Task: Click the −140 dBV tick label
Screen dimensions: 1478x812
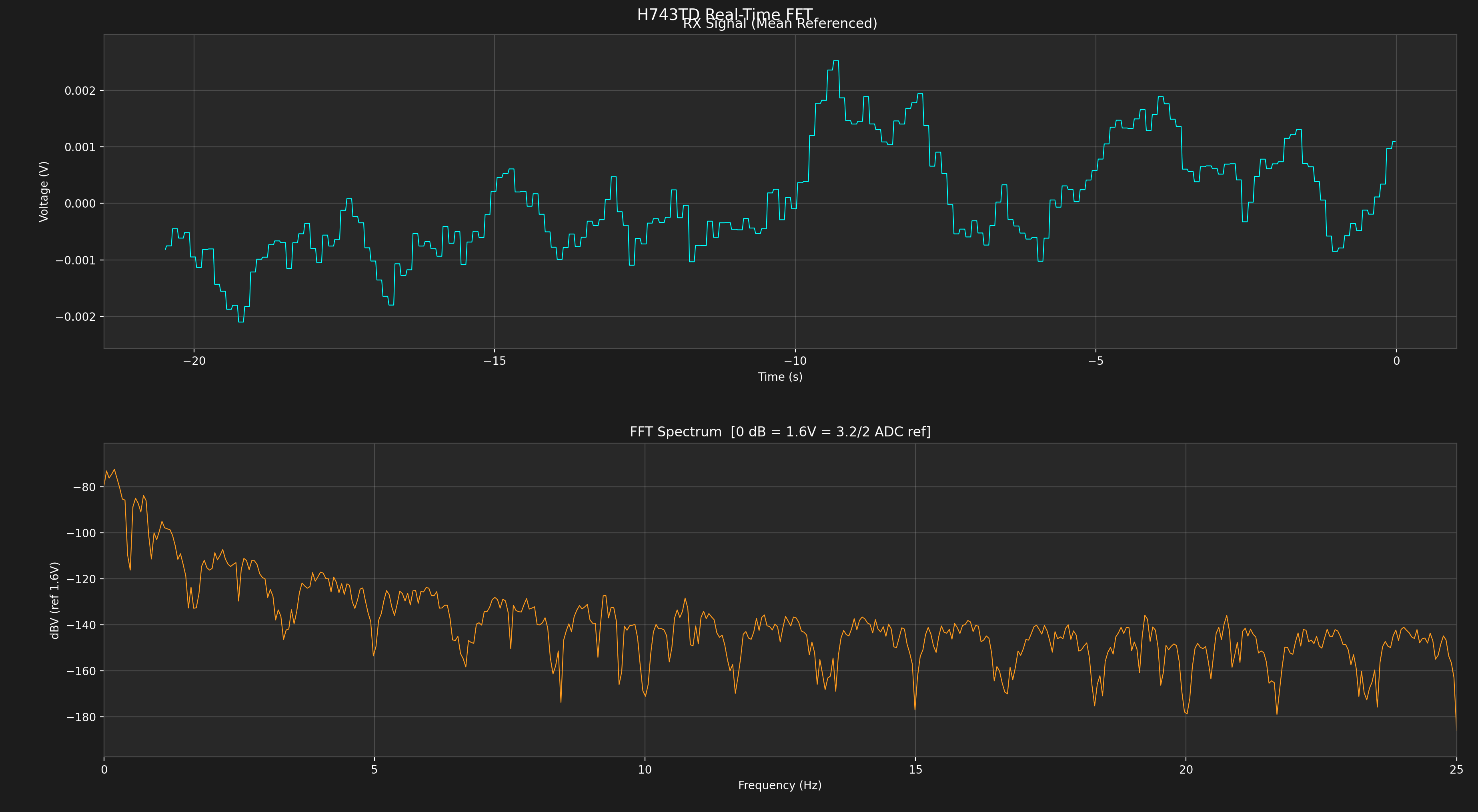Action: pyautogui.click(x=81, y=625)
